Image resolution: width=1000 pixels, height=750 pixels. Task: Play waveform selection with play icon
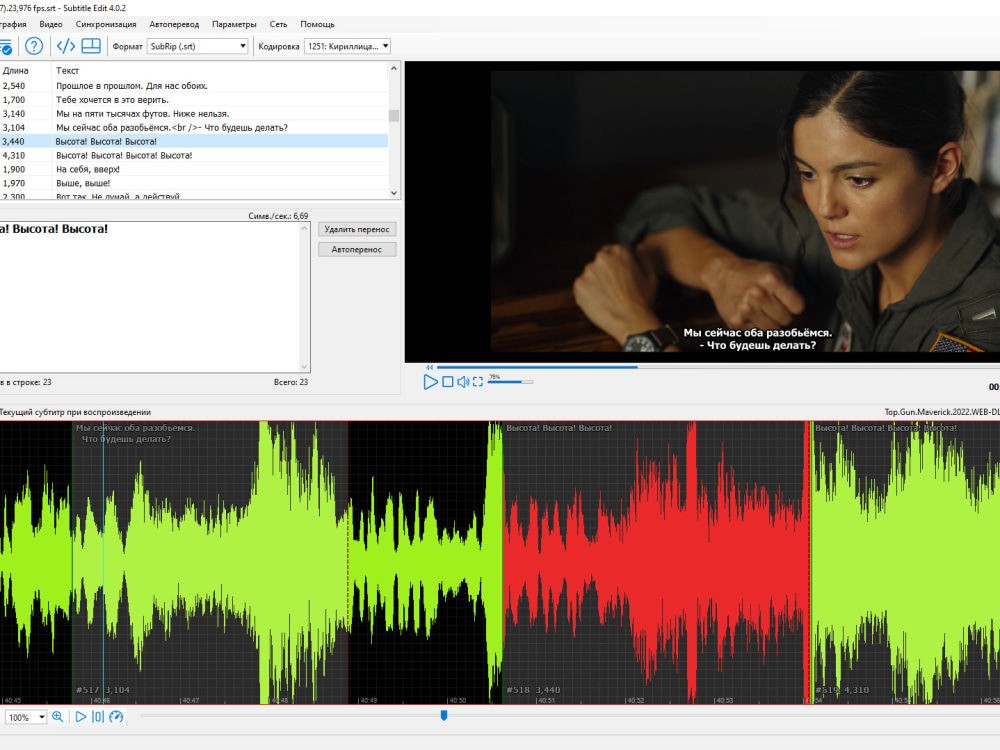pos(80,717)
